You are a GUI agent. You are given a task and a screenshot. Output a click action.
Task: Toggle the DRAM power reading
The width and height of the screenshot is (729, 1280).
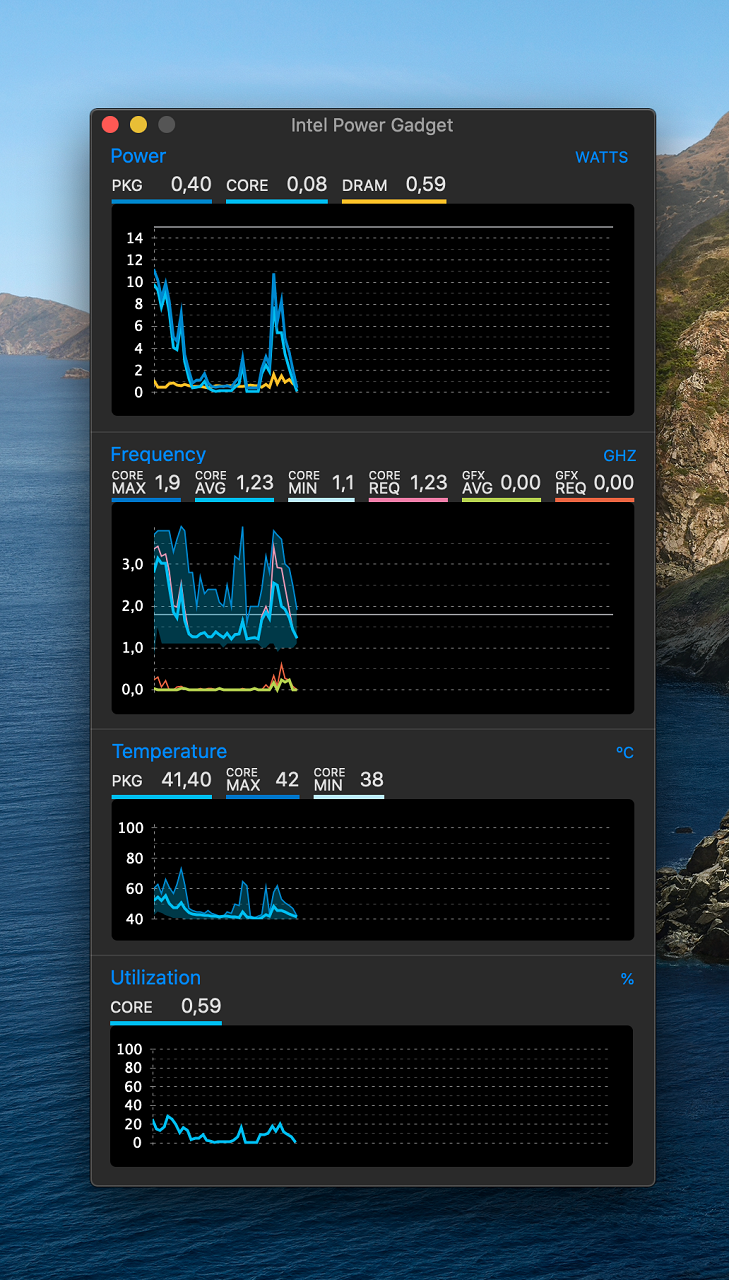[x=393, y=185]
